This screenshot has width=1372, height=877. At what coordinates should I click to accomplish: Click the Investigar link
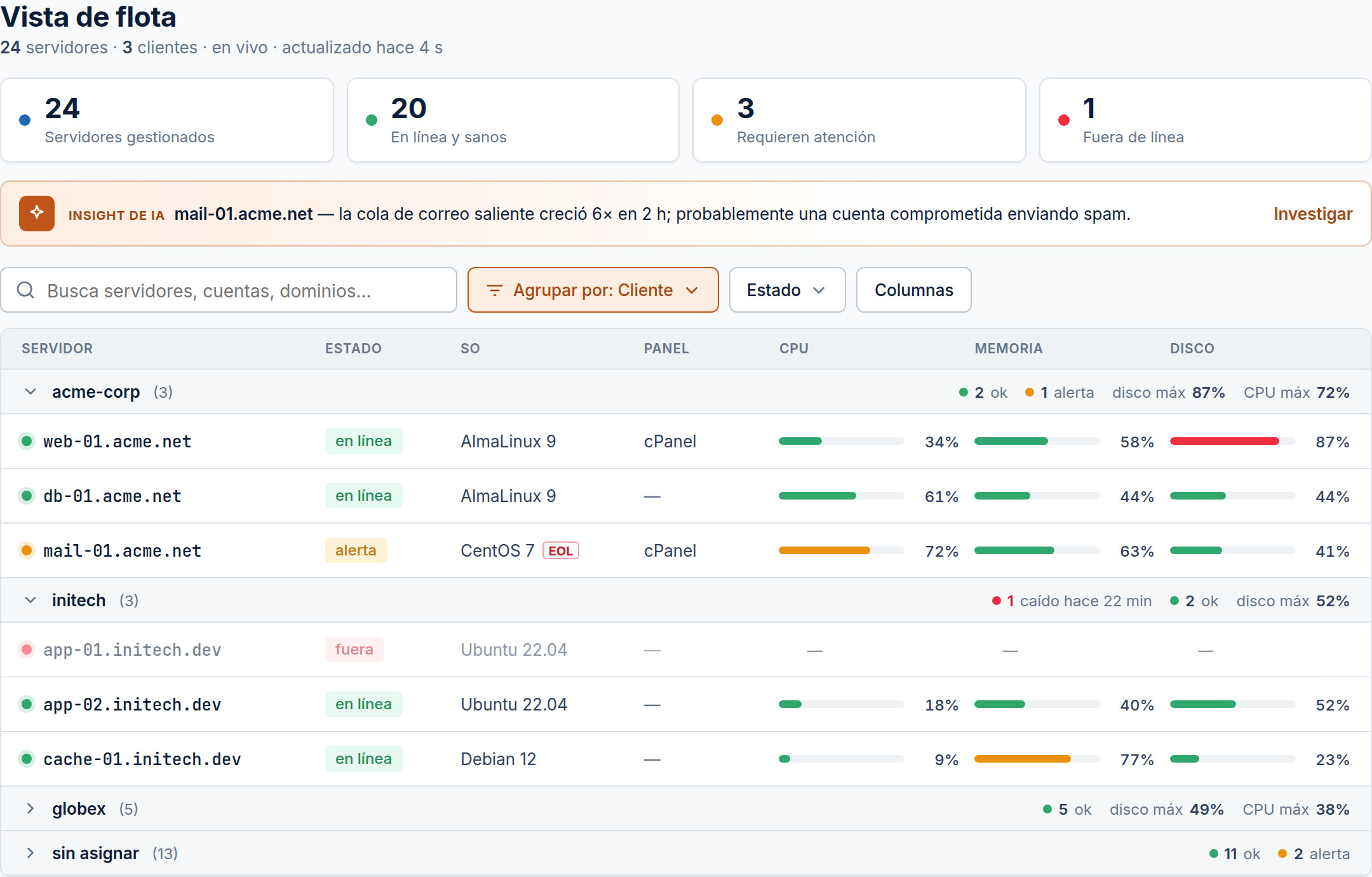(1313, 214)
